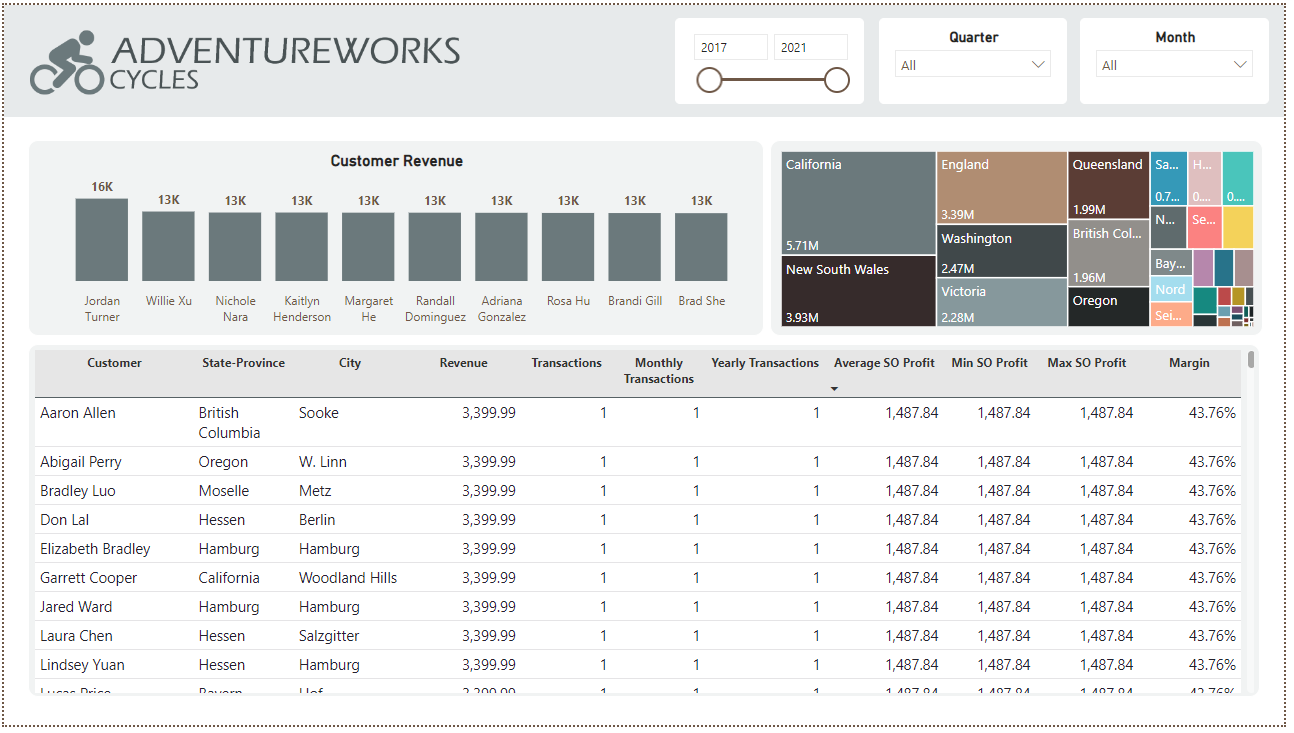Click the Berlin city cell
Image resolution: width=1294 pixels, height=733 pixels.
(x=317, y=520)
